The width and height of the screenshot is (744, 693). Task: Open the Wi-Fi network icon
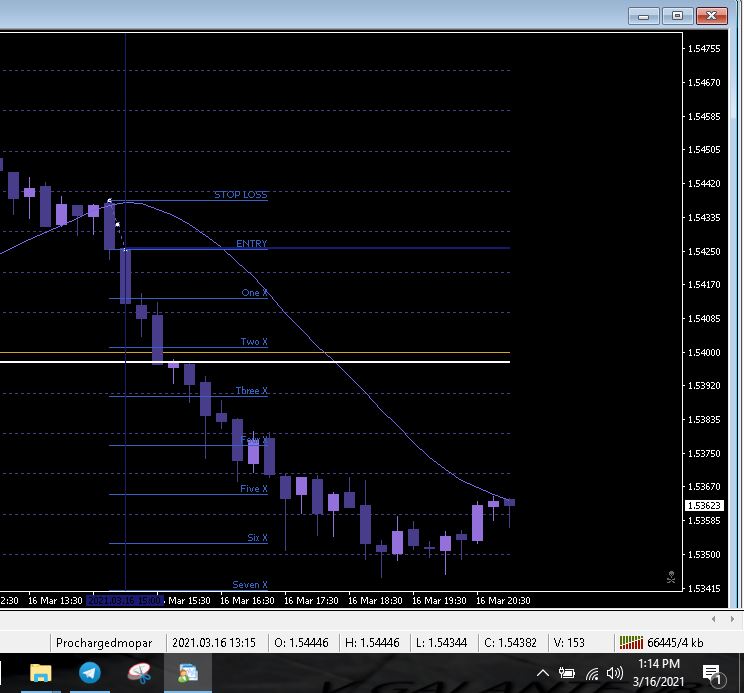(592, 673)
